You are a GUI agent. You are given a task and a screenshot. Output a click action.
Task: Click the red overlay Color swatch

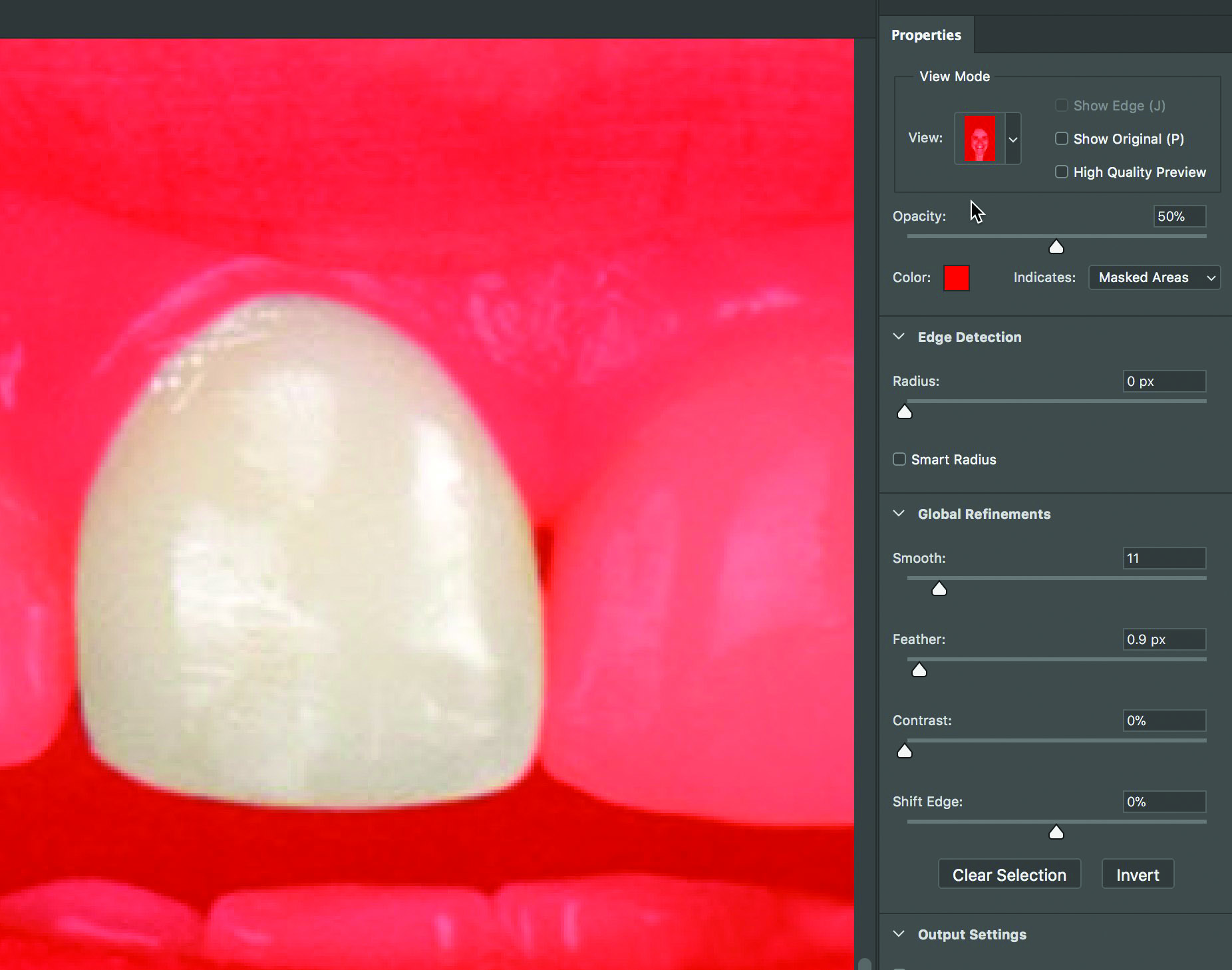[956, 277]
